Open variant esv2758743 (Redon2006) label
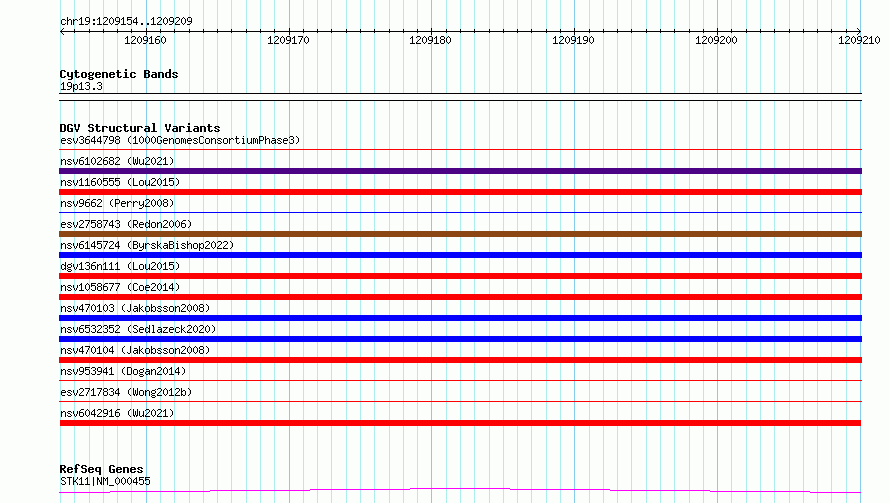This screenshot has width=890, height=503. 126,224
